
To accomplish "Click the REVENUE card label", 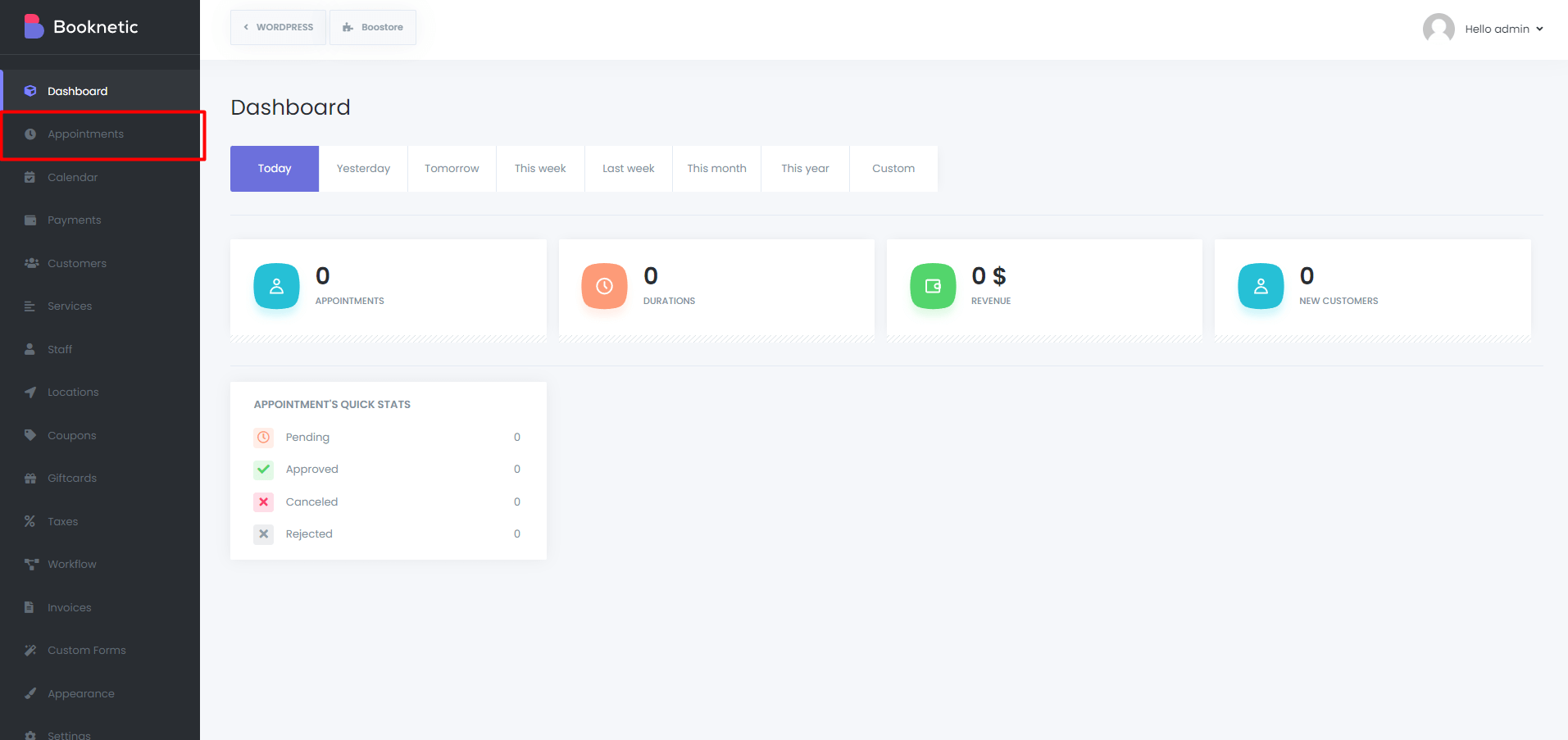I will (x=991, y=301).
